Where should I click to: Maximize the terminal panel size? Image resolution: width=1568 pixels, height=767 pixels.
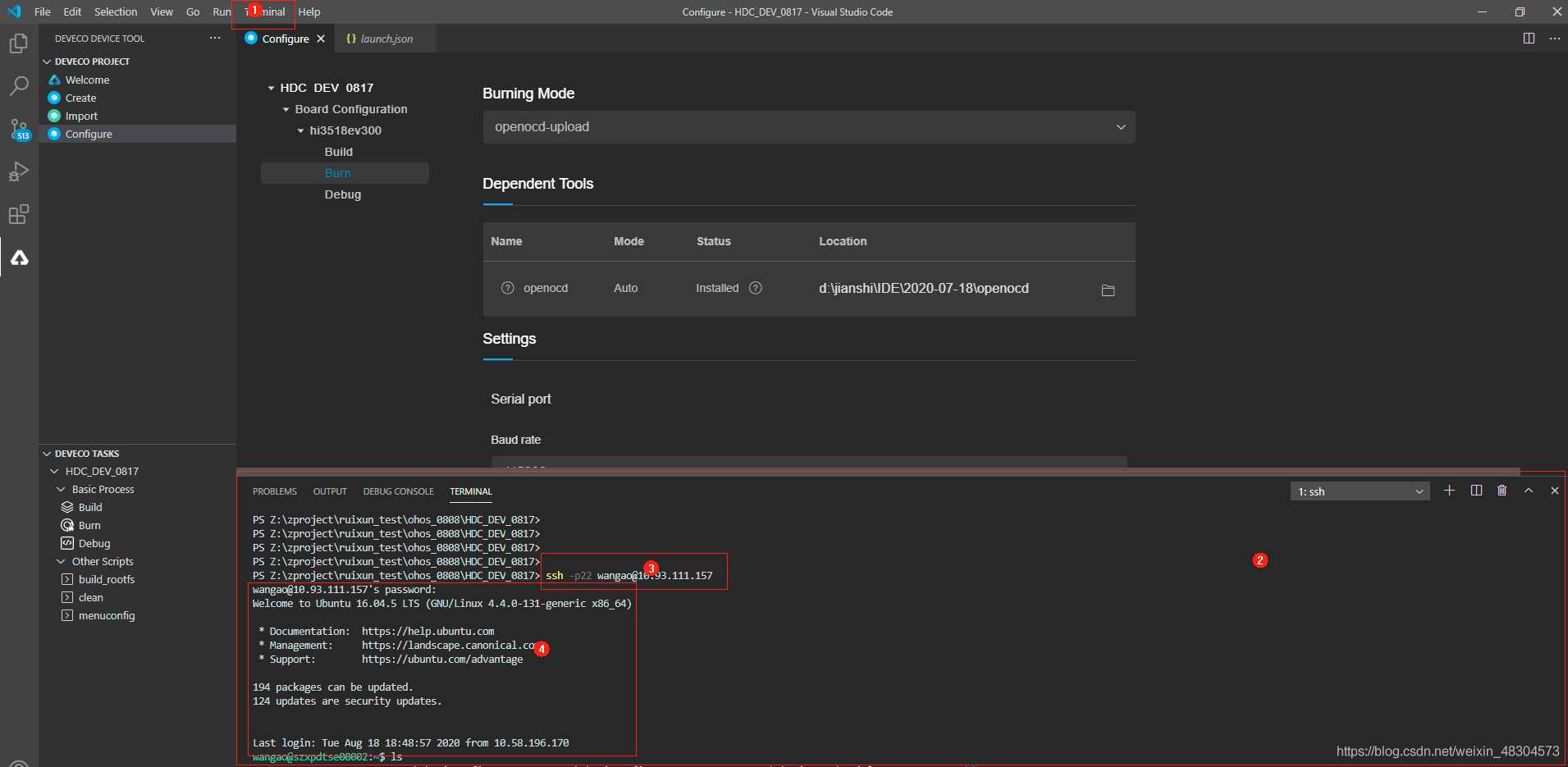click(x=1529, y=491)
